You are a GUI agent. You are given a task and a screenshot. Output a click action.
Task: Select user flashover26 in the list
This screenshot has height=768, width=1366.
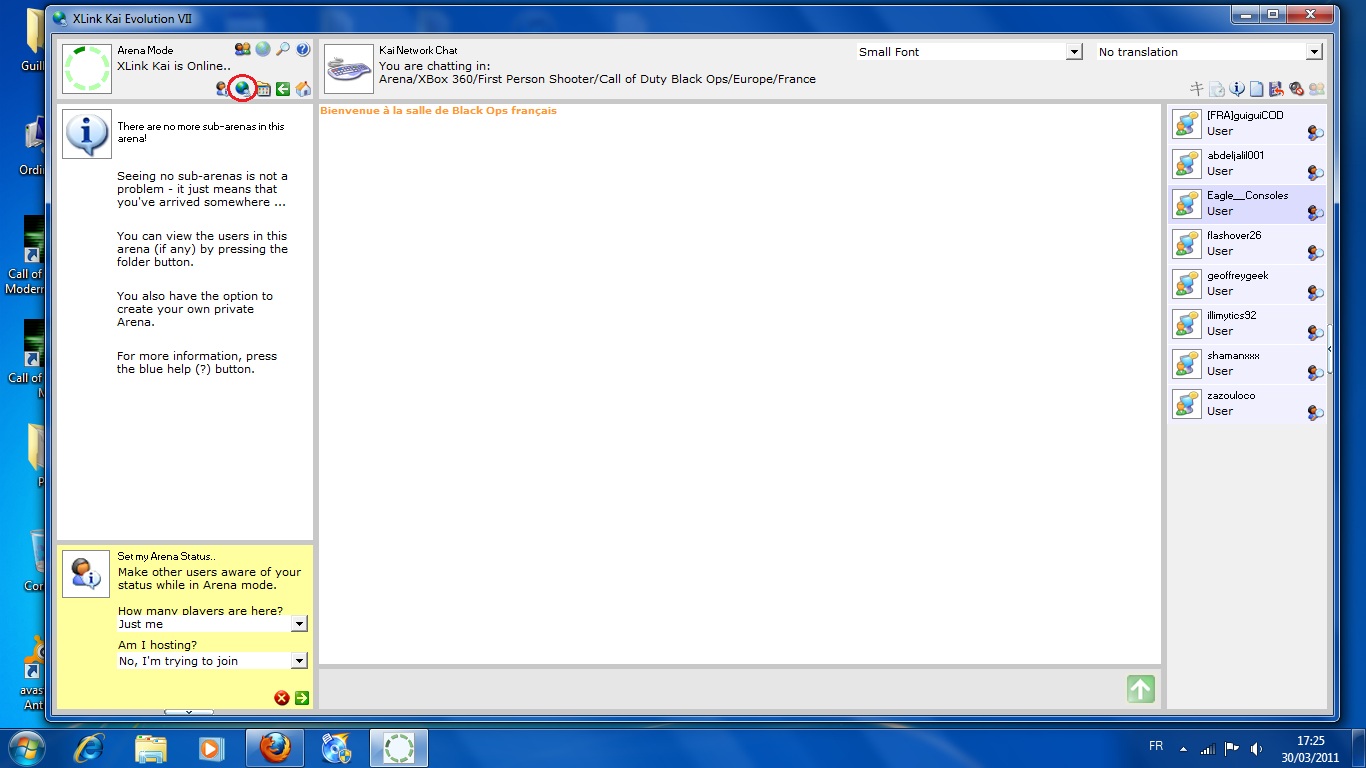(x=1247, y=244)
